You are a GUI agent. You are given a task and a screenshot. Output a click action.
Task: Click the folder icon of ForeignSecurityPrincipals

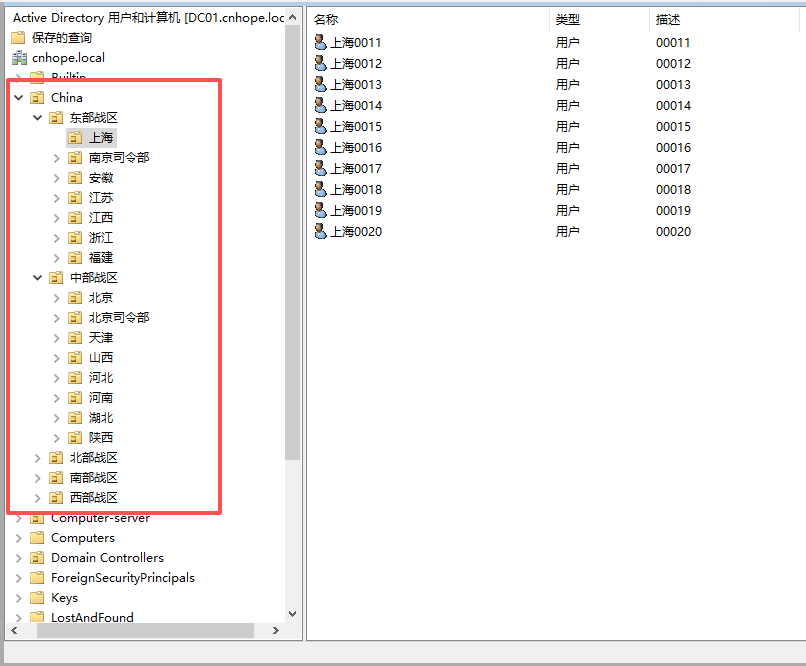(37, 578)
